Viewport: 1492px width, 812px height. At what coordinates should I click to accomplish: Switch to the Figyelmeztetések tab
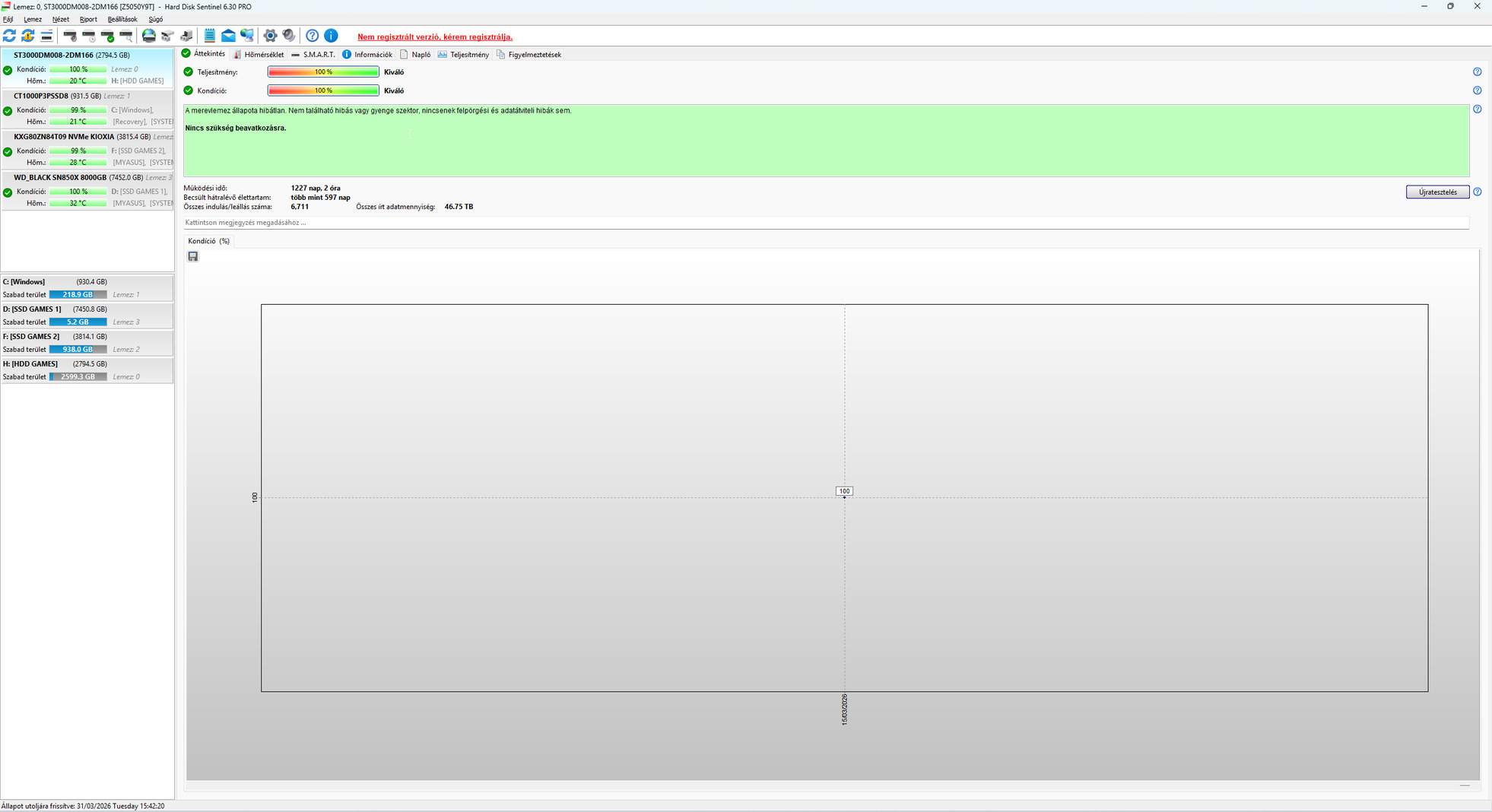click(x=529, y=55)
